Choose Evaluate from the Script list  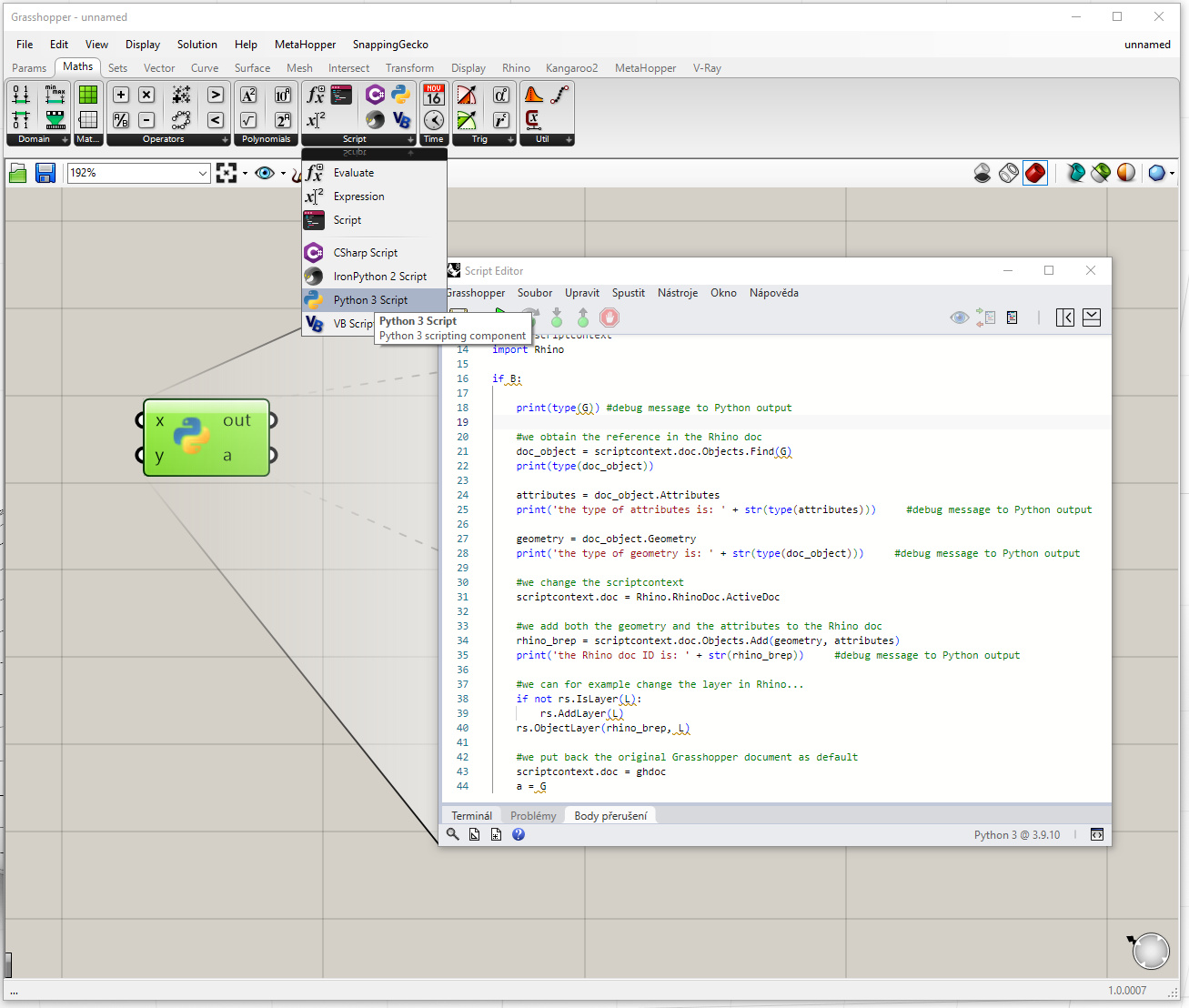click(374, 173)
